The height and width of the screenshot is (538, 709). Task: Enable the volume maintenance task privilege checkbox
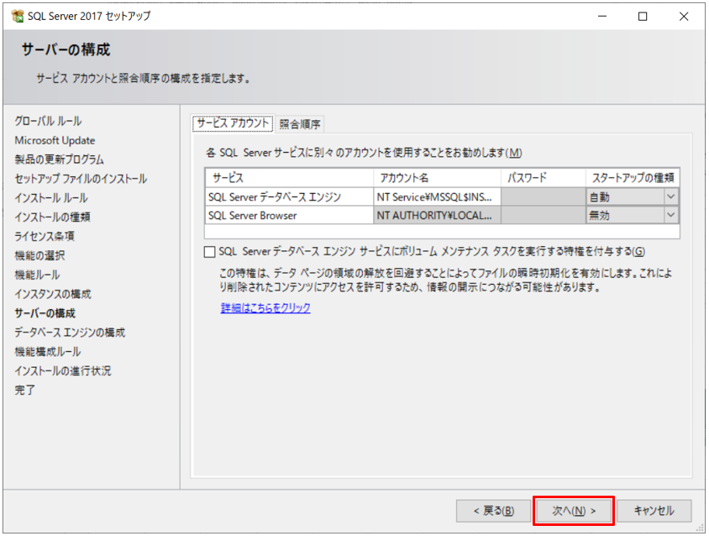tap(209, 252)
